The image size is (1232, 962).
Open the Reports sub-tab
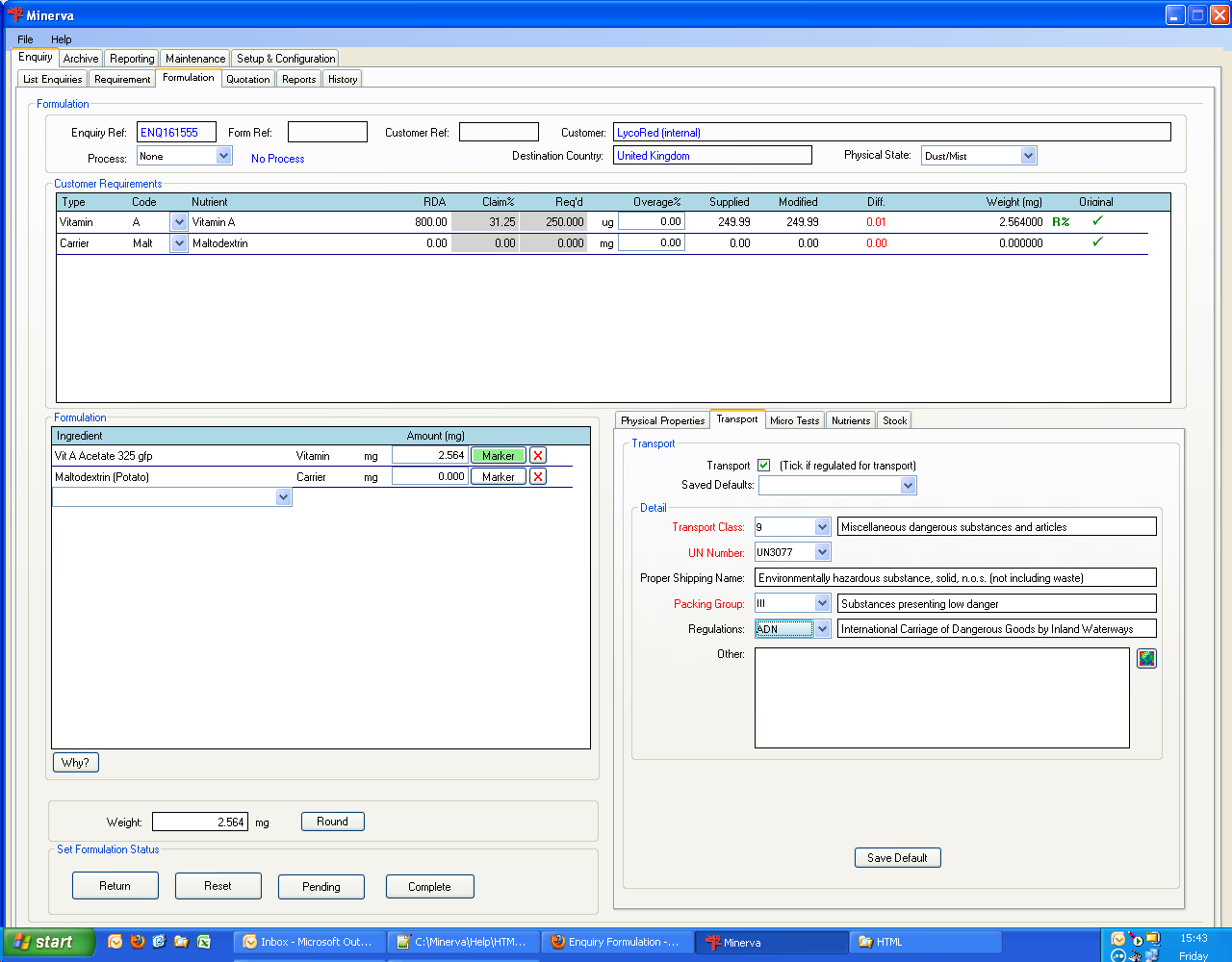298,79
